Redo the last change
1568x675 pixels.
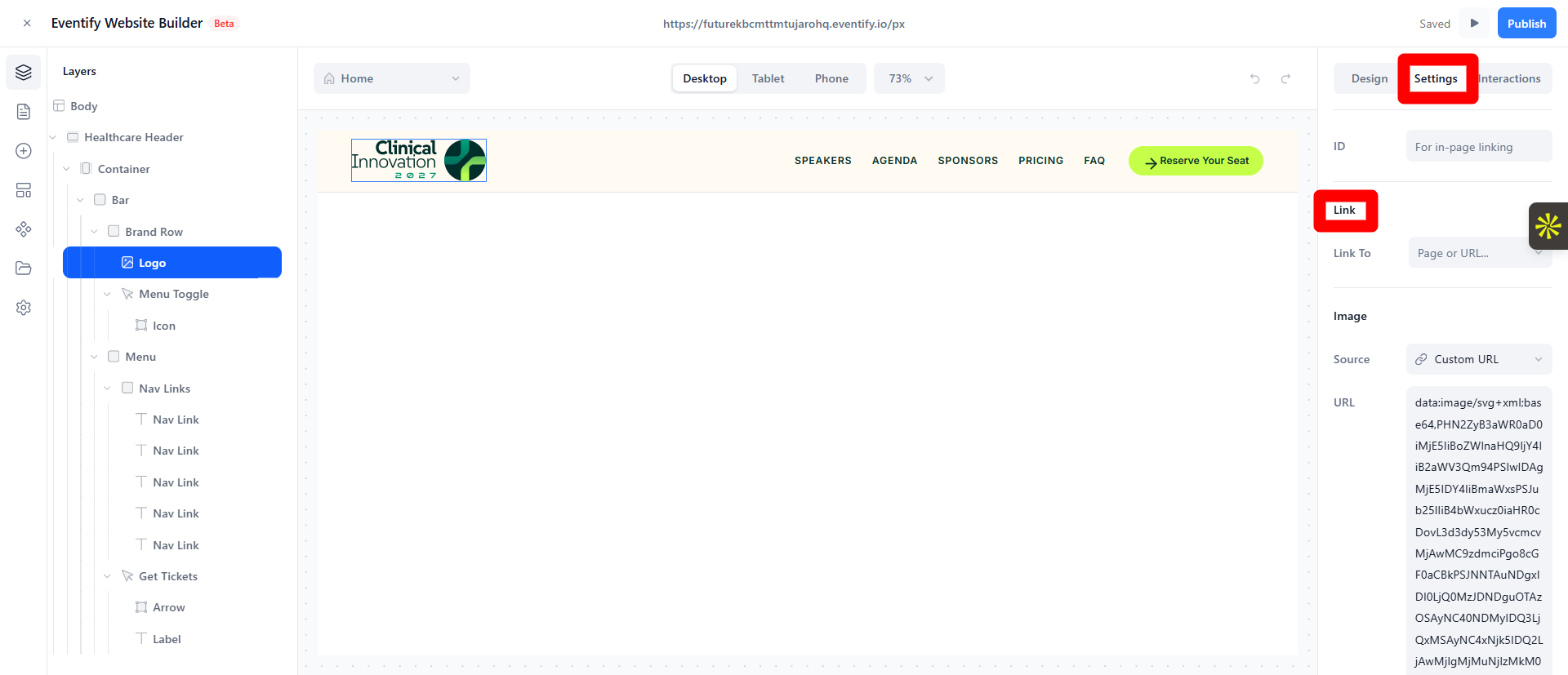point(1285,78)
